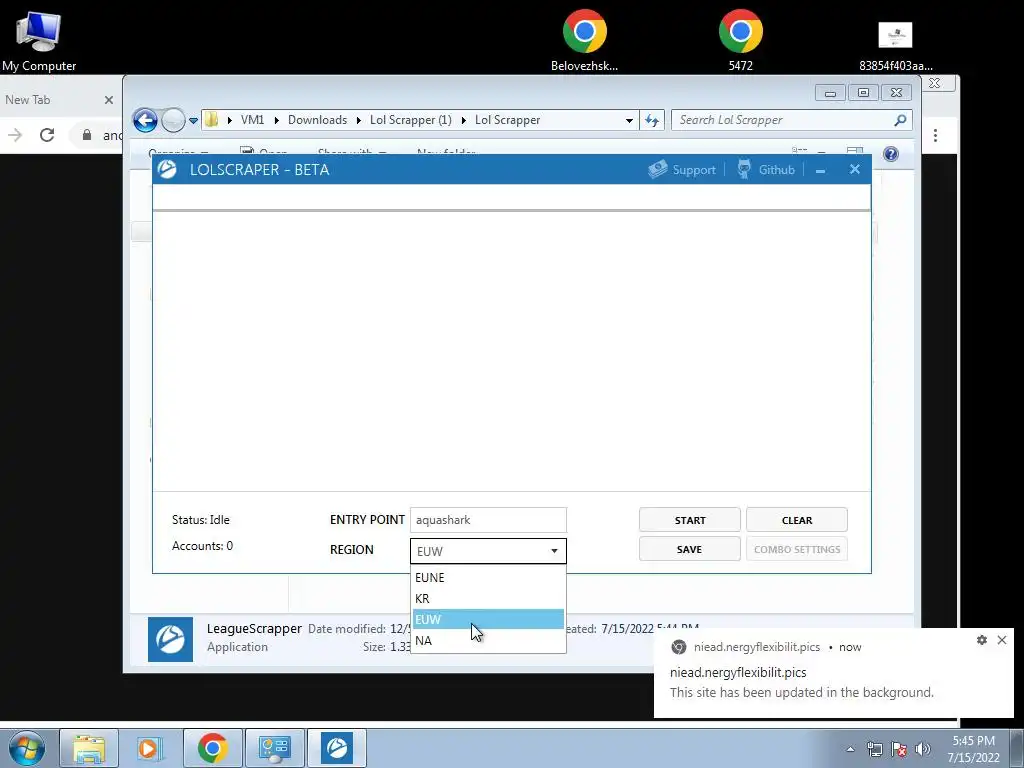
Task: Maximize the Explorer window
Action: tap(863, 93)
